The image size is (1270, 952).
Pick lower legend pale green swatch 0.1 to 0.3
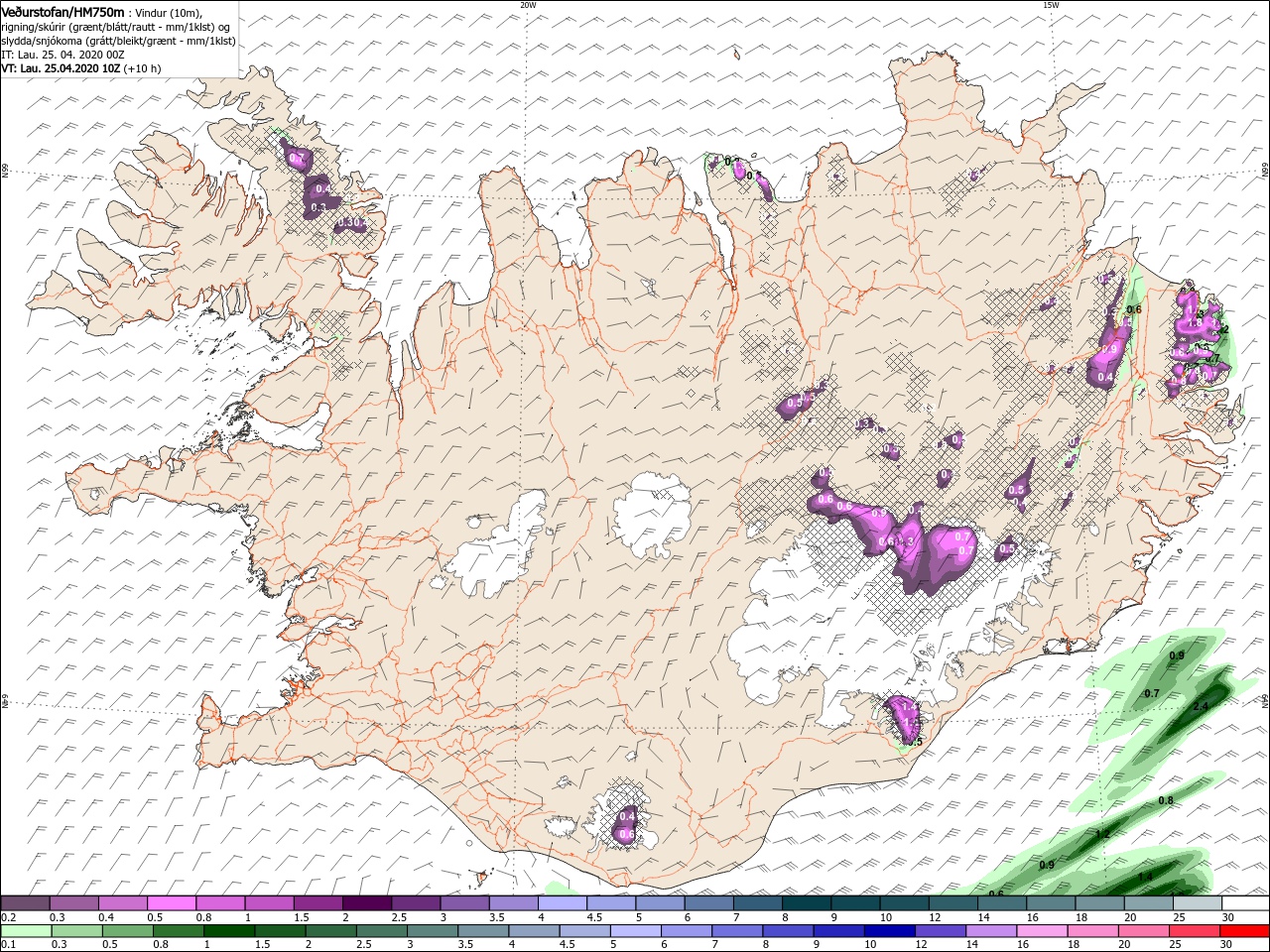click(26, 931)
